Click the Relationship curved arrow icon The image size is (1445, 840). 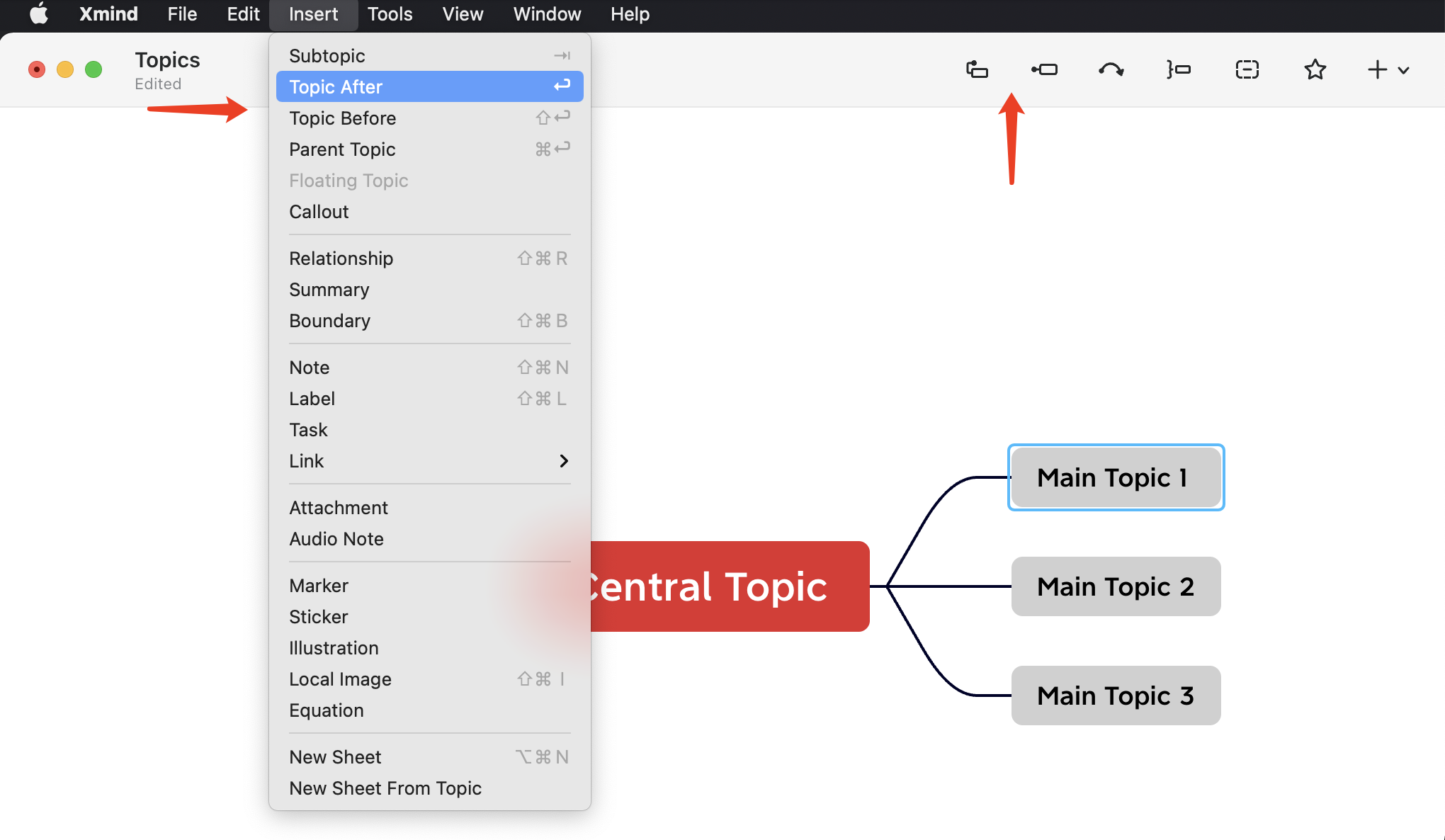[x=1111, y=69]
